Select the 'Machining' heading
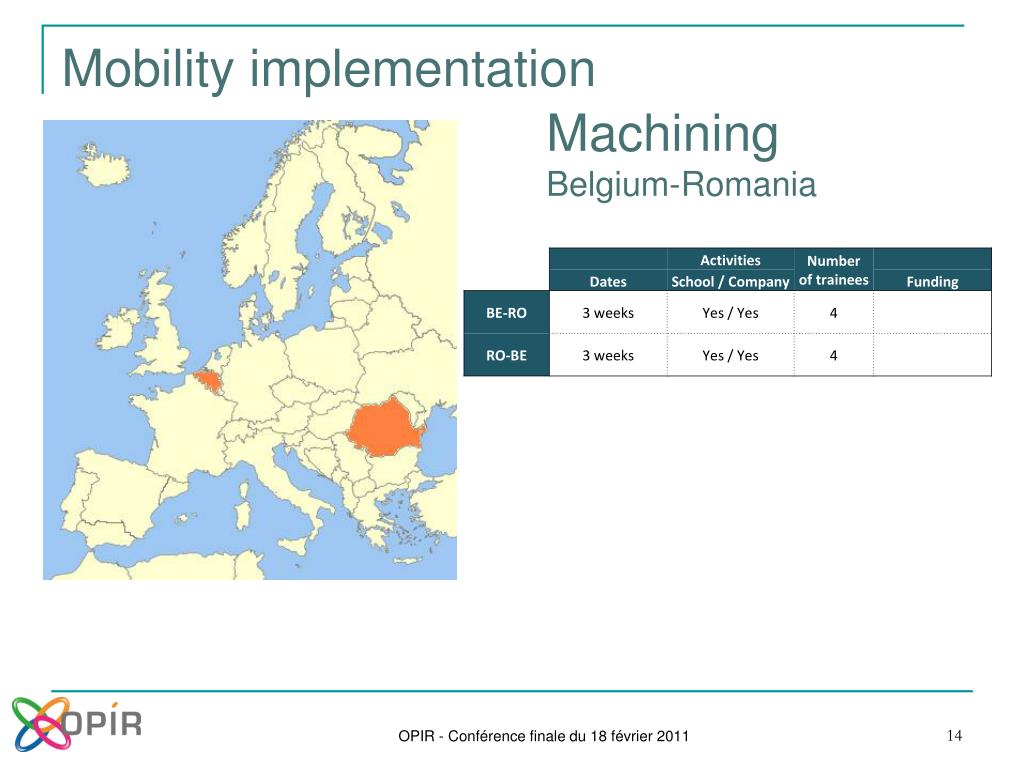The height and width of the screenshot is (768, 1024). tap(662, 133)
